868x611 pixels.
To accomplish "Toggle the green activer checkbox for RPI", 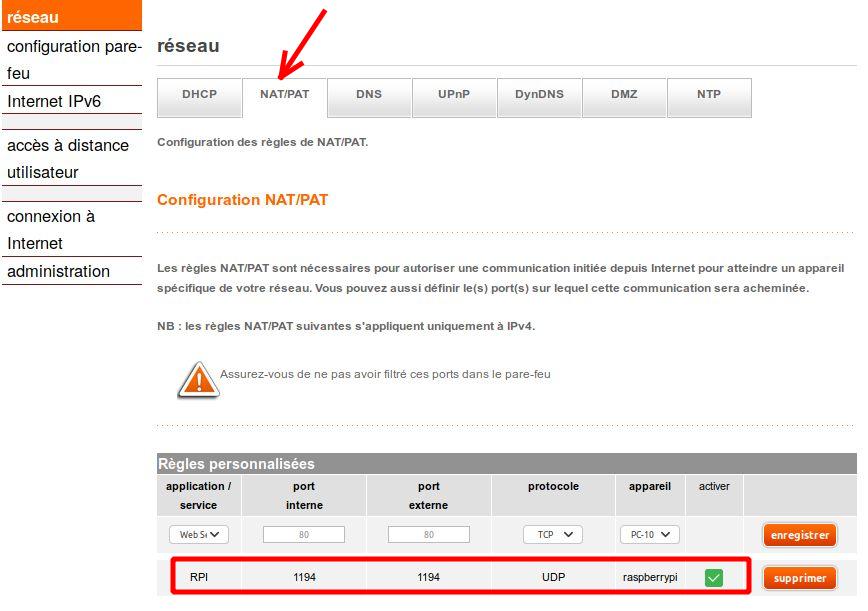I will click(x=714, y=578).
